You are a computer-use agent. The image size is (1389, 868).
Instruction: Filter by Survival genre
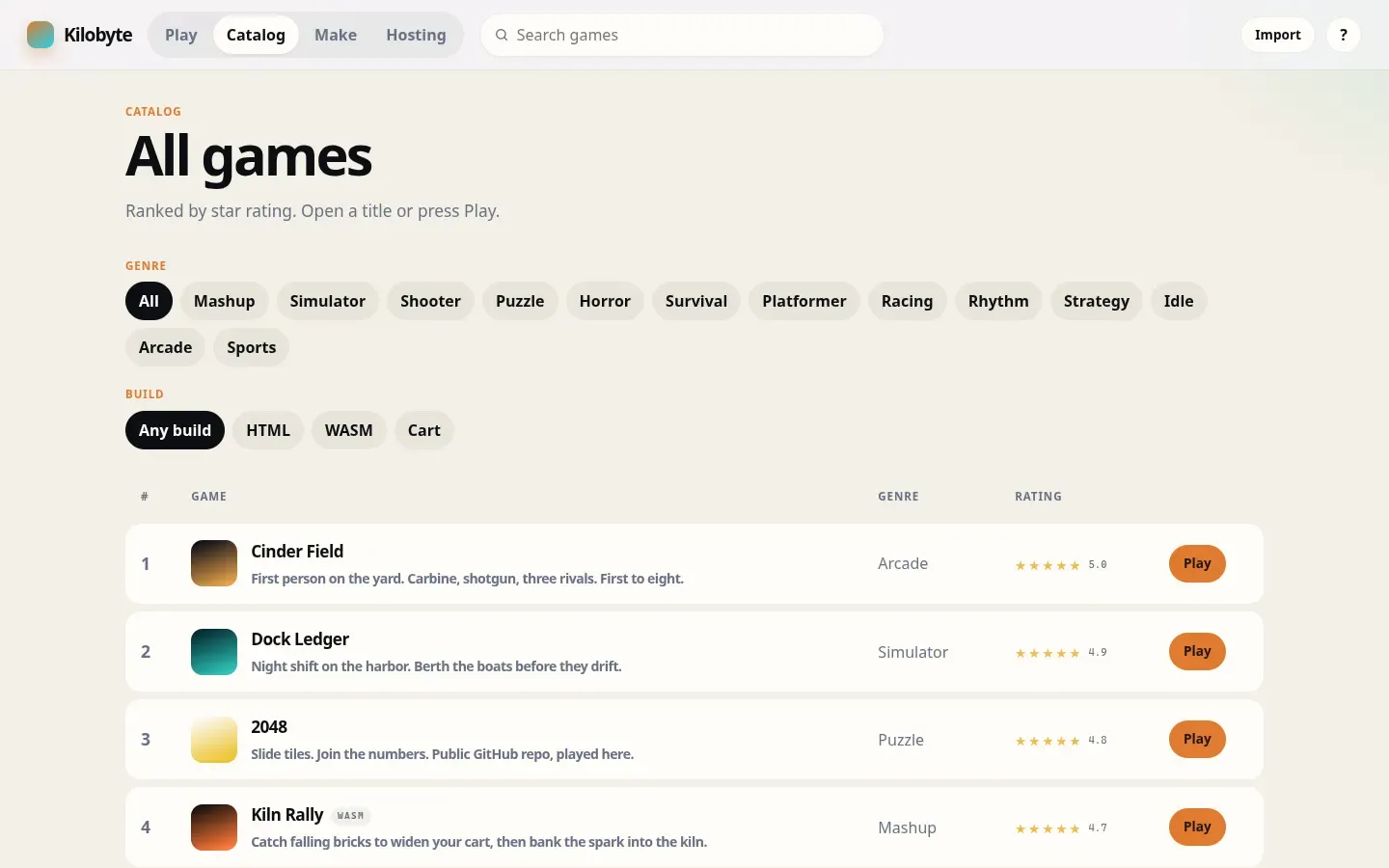tap(696, 301)
